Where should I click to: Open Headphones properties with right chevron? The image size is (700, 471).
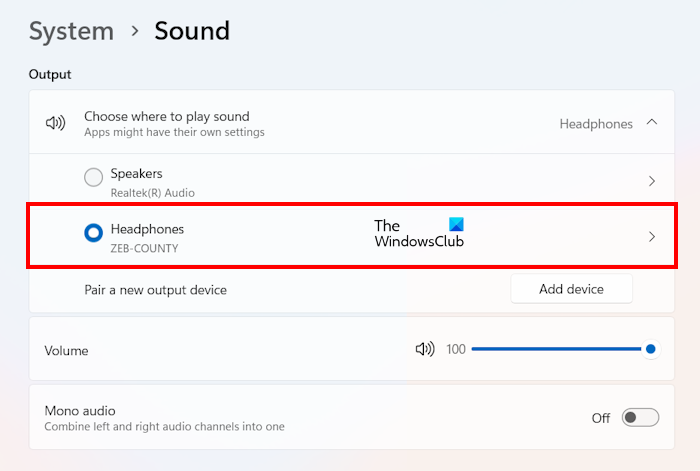(652, 237)
